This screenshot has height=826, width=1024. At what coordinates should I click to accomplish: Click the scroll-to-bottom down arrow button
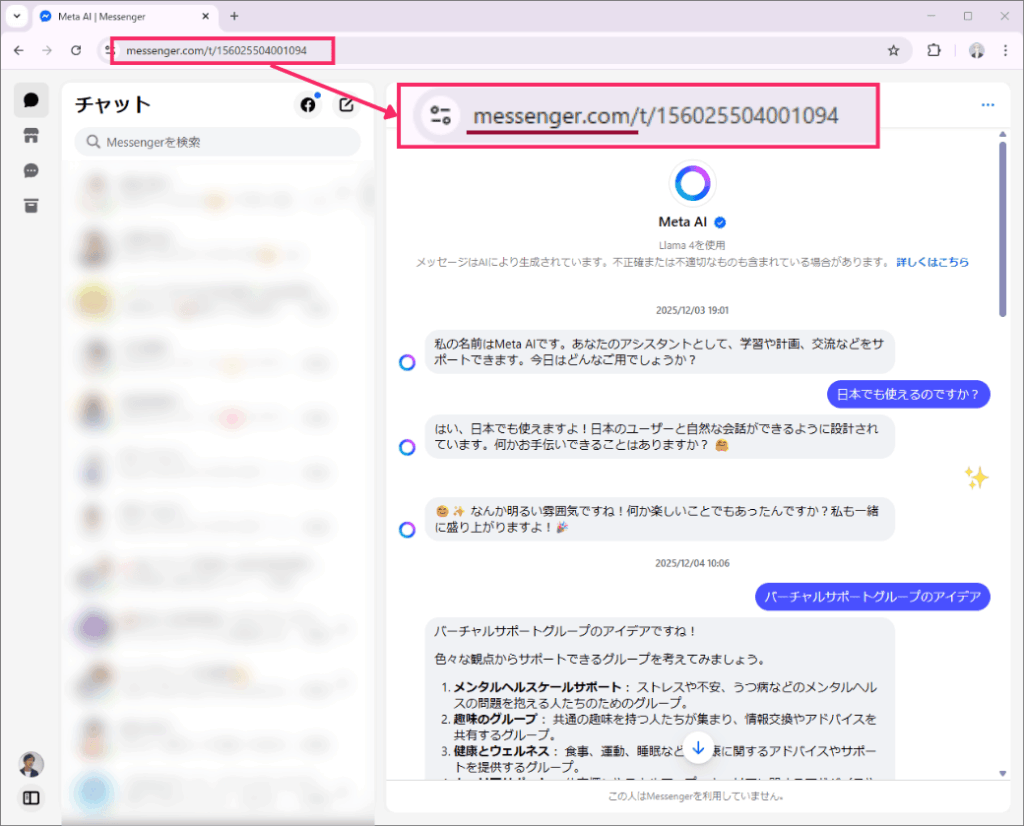click(x=698, y=747)
